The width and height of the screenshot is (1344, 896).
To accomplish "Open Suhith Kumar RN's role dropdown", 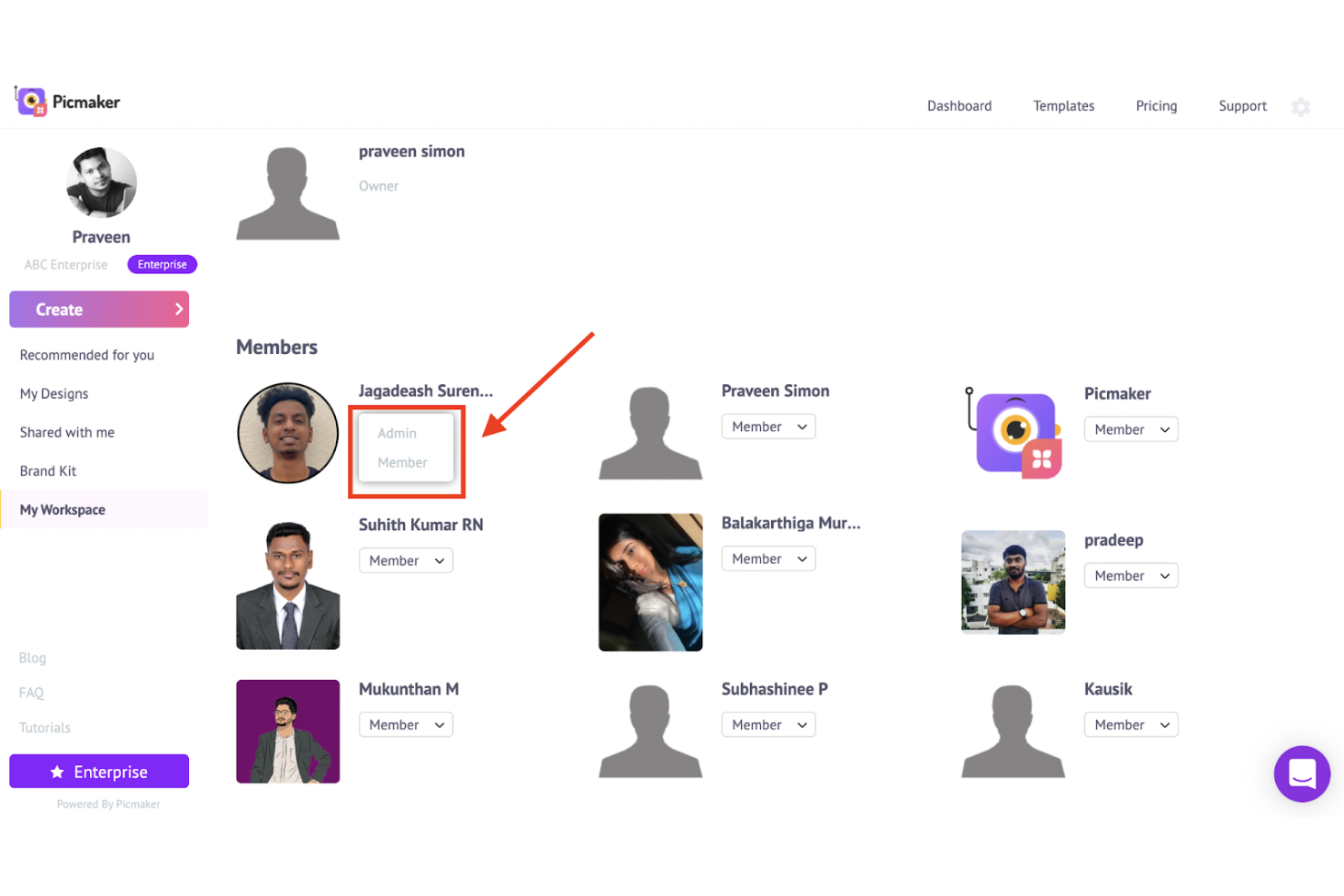I will click(x=406, y=560).
